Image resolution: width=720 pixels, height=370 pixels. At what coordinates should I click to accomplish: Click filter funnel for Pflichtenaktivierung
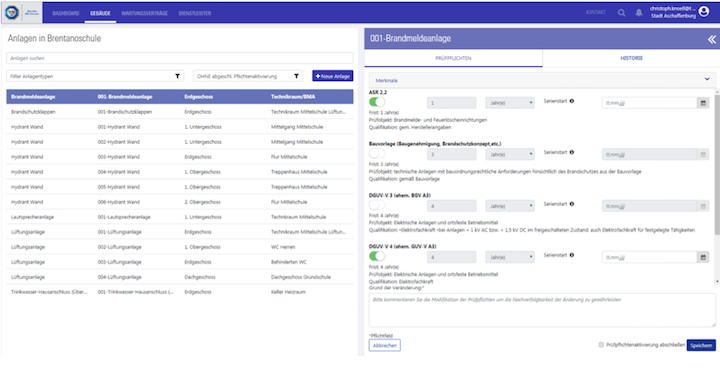(297, 76)
